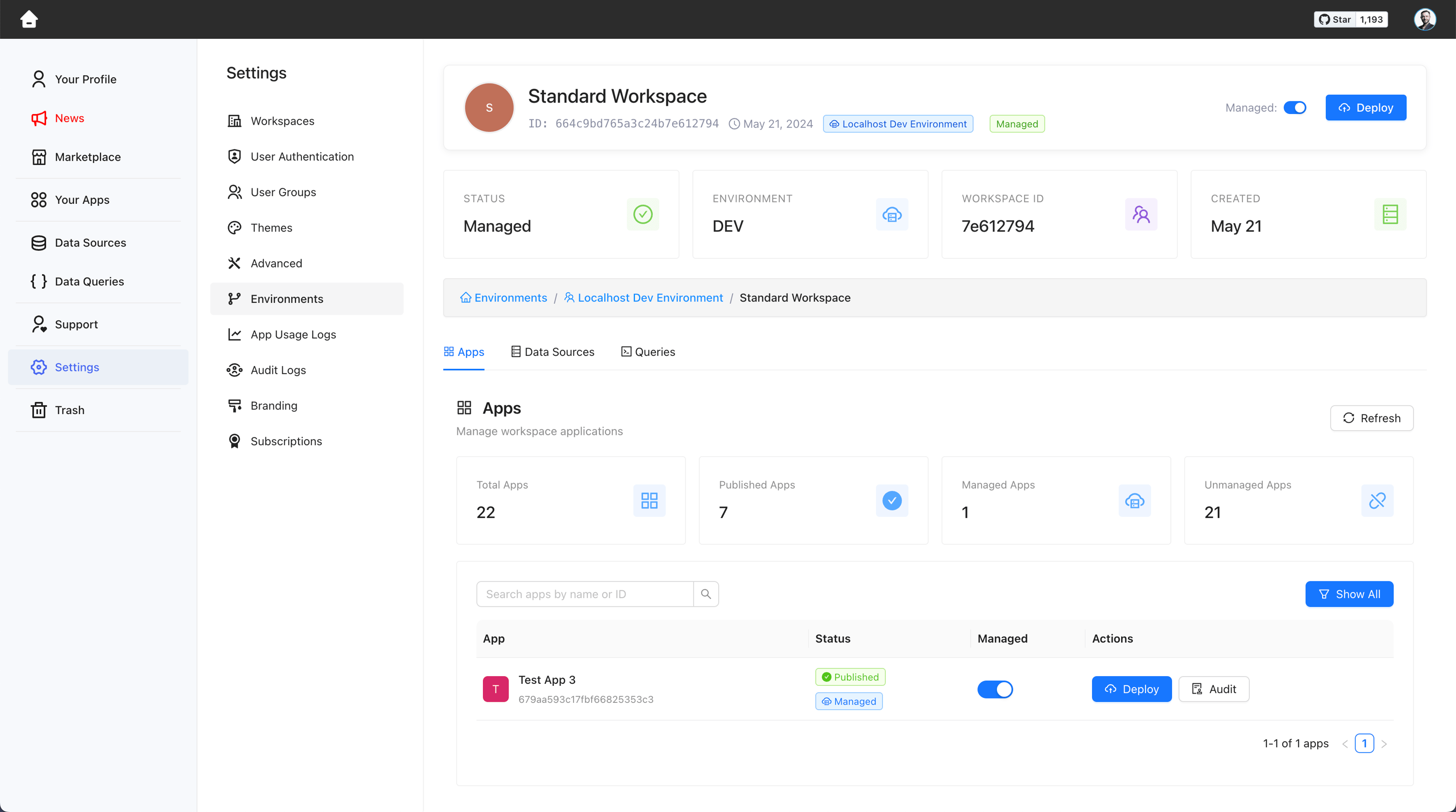This screenshot has width=1456, height=812.
Task: Click the Audit Logs icon
Action: click(x=234, y=370)
